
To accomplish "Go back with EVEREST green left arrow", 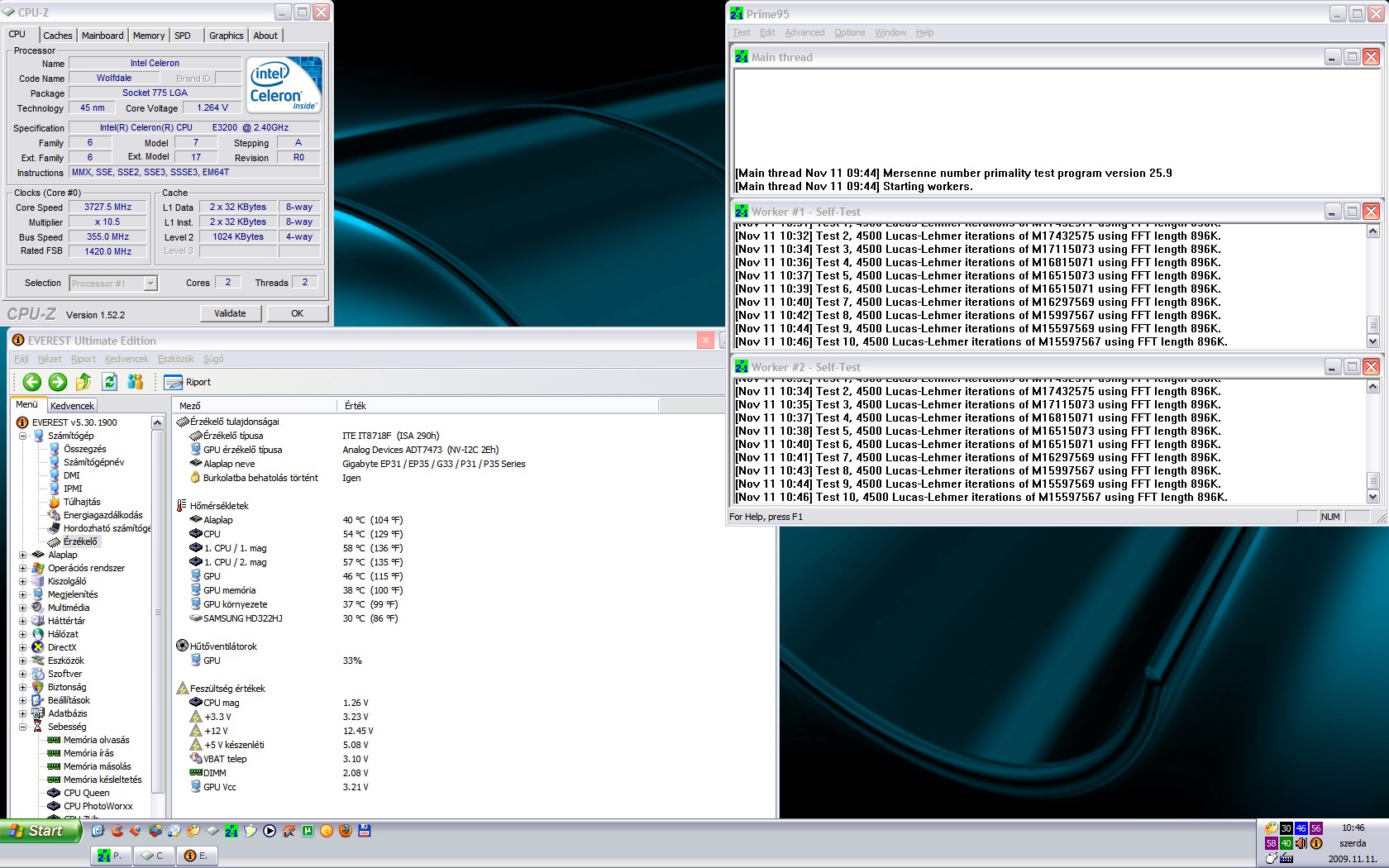I will 32,382.
